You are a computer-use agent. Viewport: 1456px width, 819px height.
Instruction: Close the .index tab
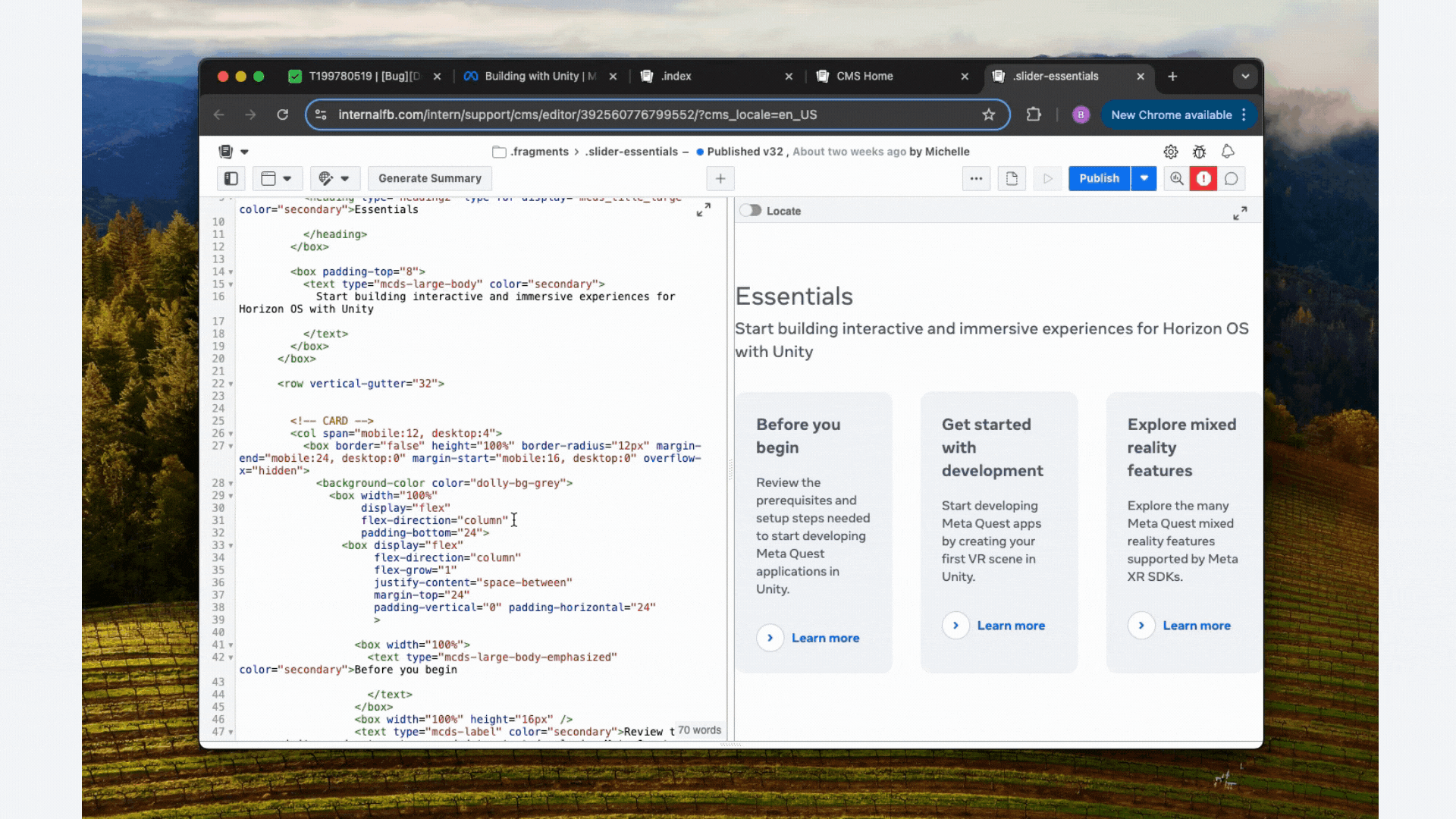pos(789,77)
